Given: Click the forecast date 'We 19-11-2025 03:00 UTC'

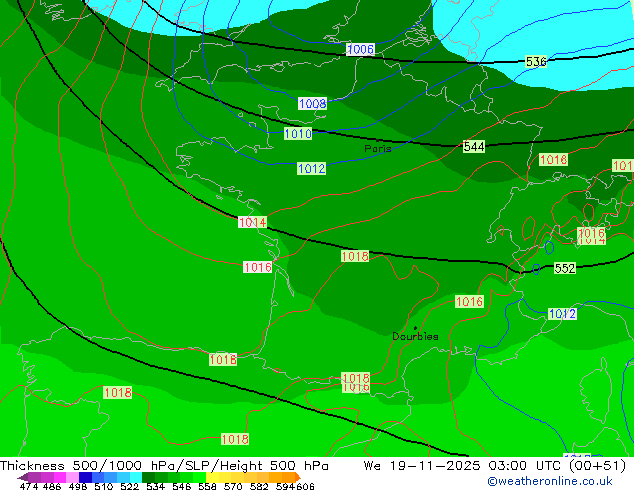Looking at the screenshot, I should tap(464, 466).
